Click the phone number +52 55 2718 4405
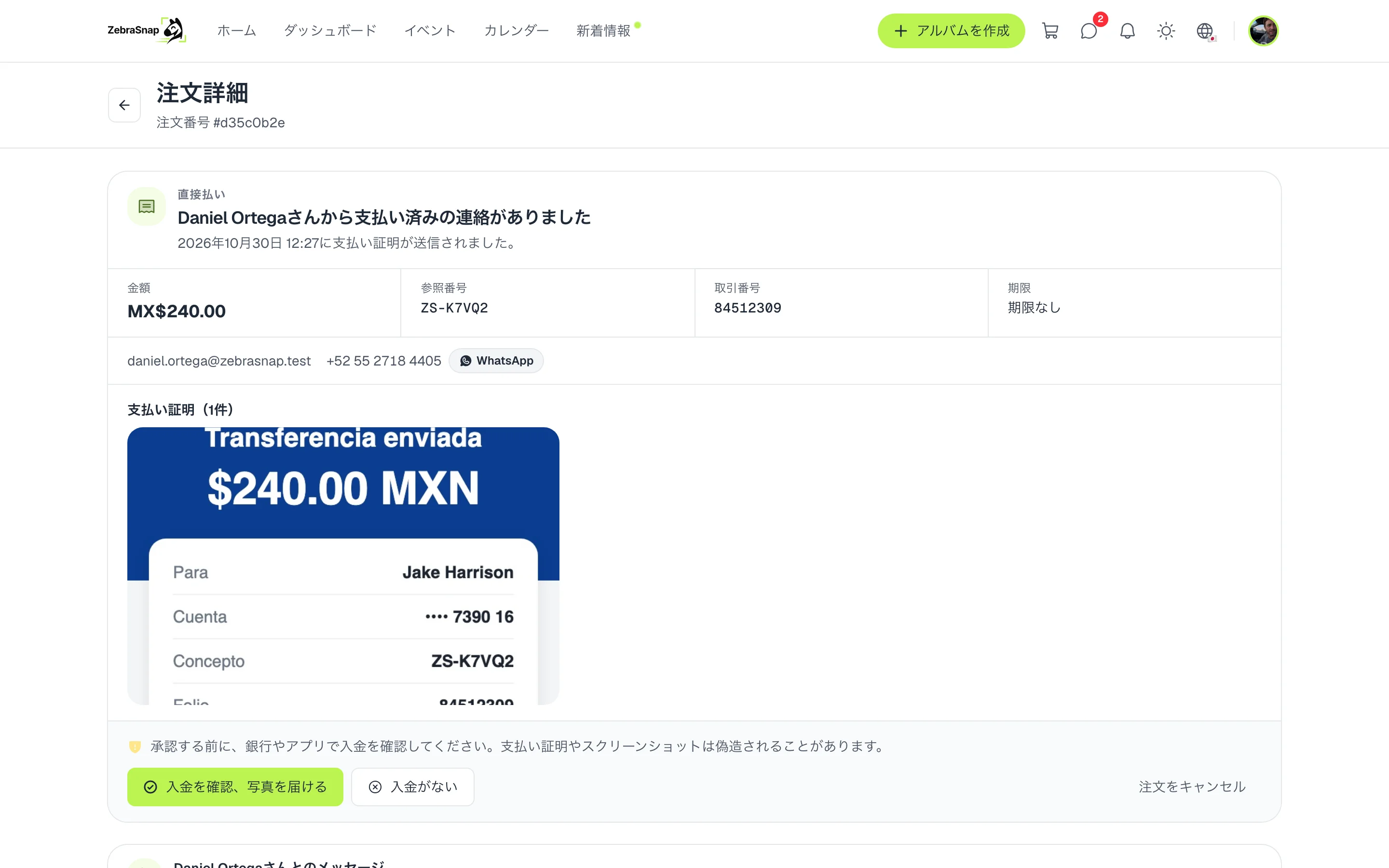Screen dimensions: 1389x868 383,361
